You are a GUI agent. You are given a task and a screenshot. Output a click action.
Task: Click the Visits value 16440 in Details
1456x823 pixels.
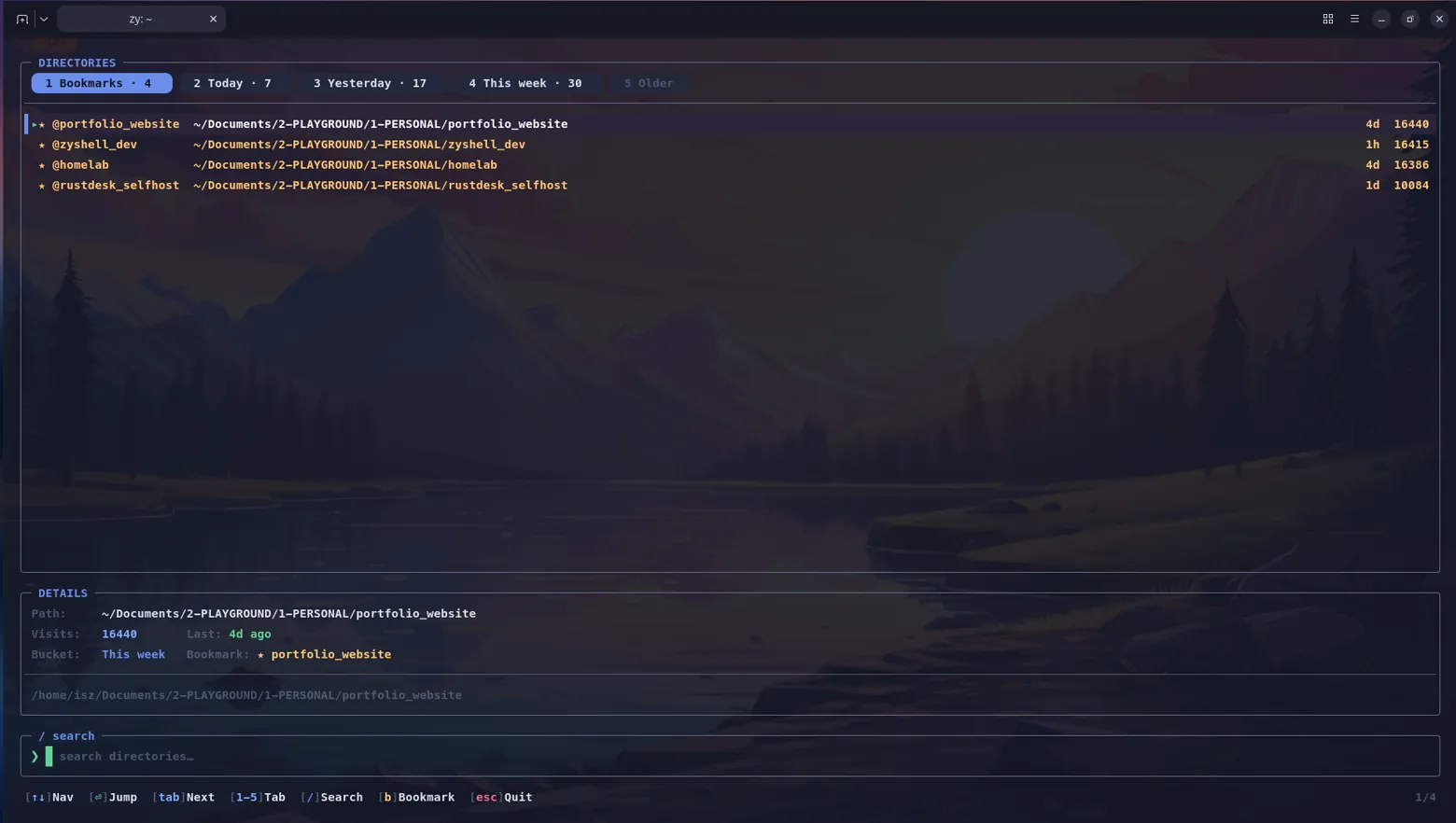point(119,634)
